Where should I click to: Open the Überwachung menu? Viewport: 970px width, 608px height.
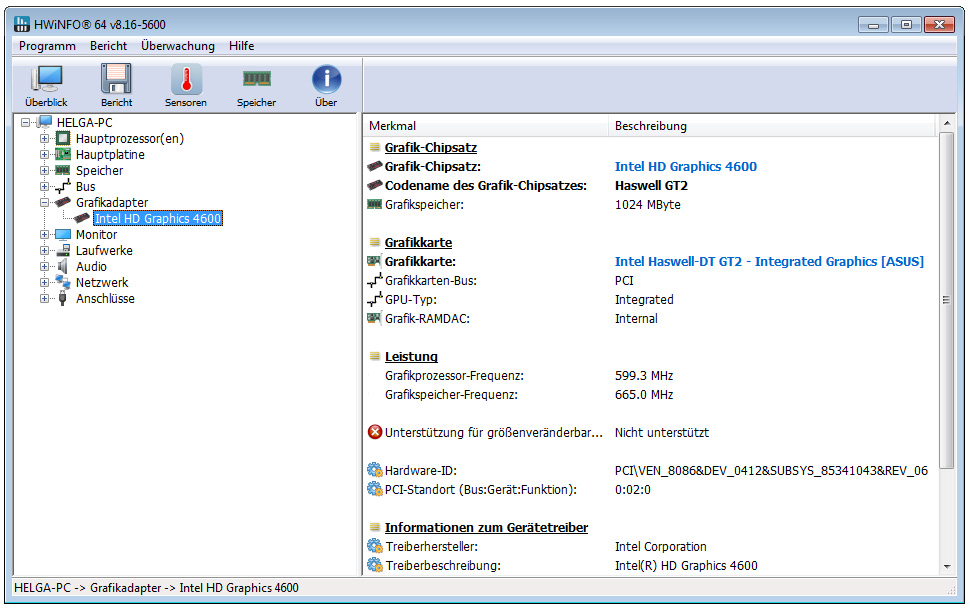click(x=178, y=46)
